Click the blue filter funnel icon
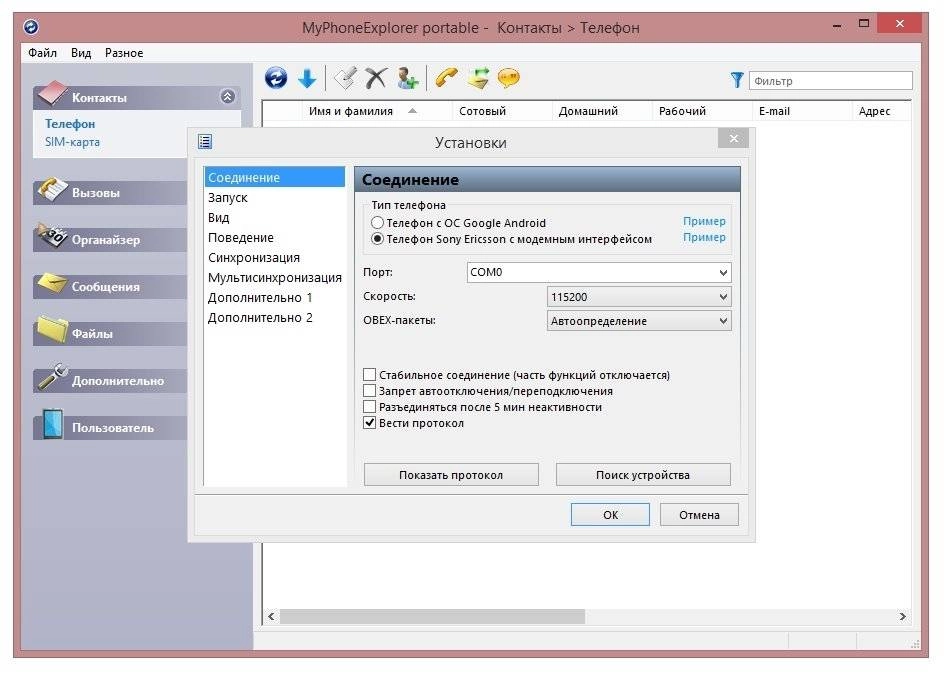This screenshot has width=946, height=677. [x=737, y=80]
